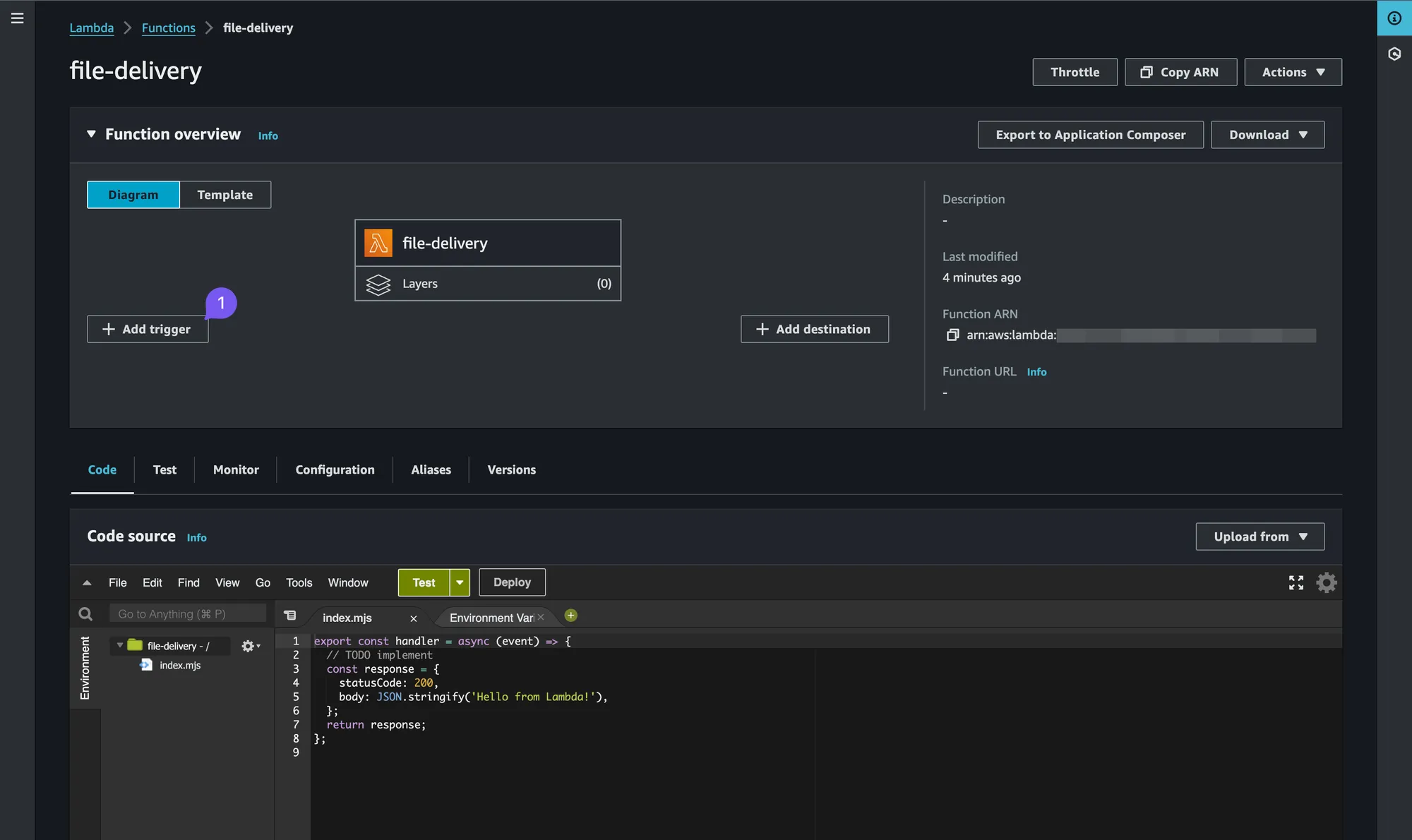Open the editor preferences gear
The width and height of the screenshot is (1412, 840).
click(x=1327, y=582)
